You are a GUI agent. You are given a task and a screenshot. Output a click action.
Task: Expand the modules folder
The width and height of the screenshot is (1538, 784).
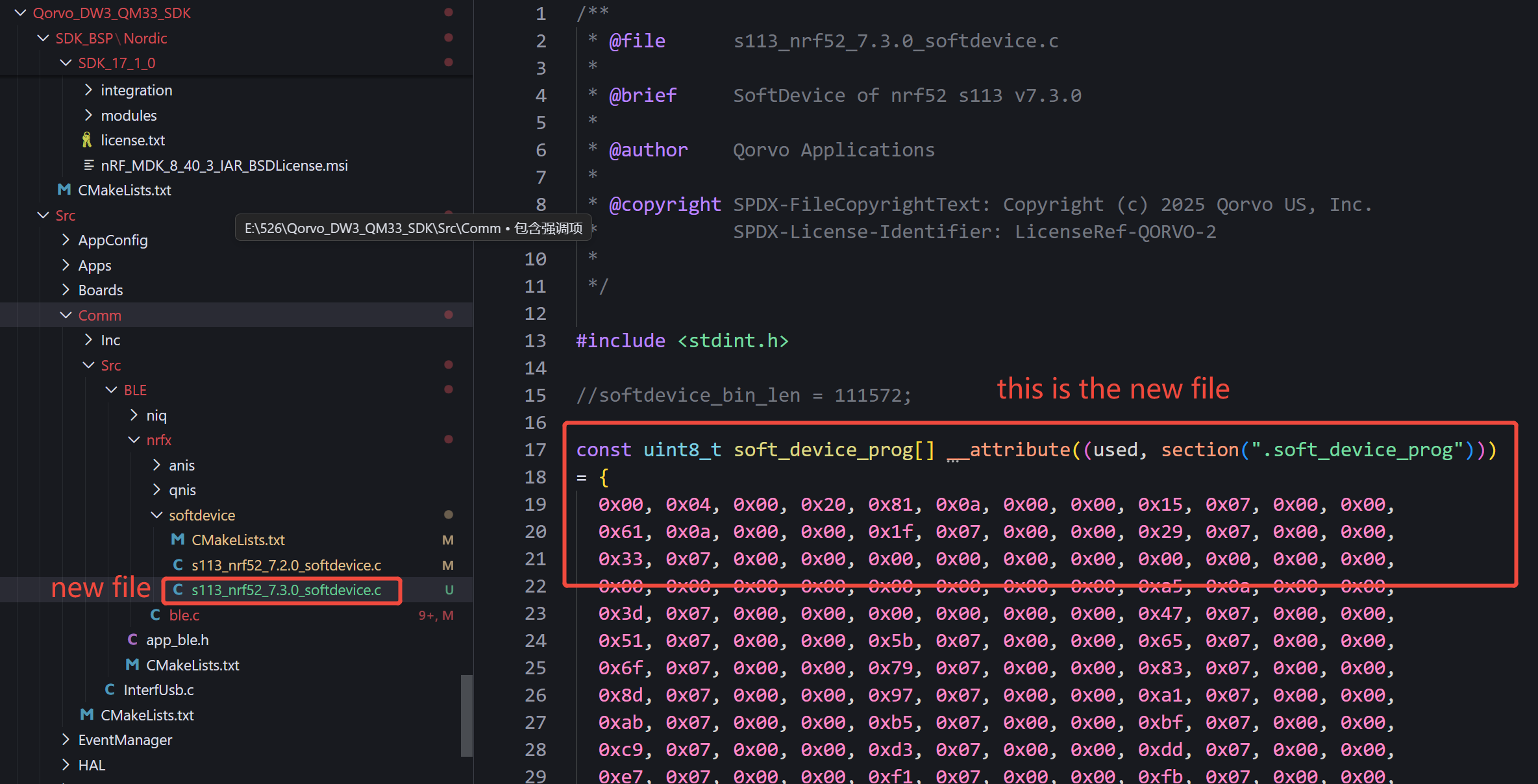click(x=88, y=115)
